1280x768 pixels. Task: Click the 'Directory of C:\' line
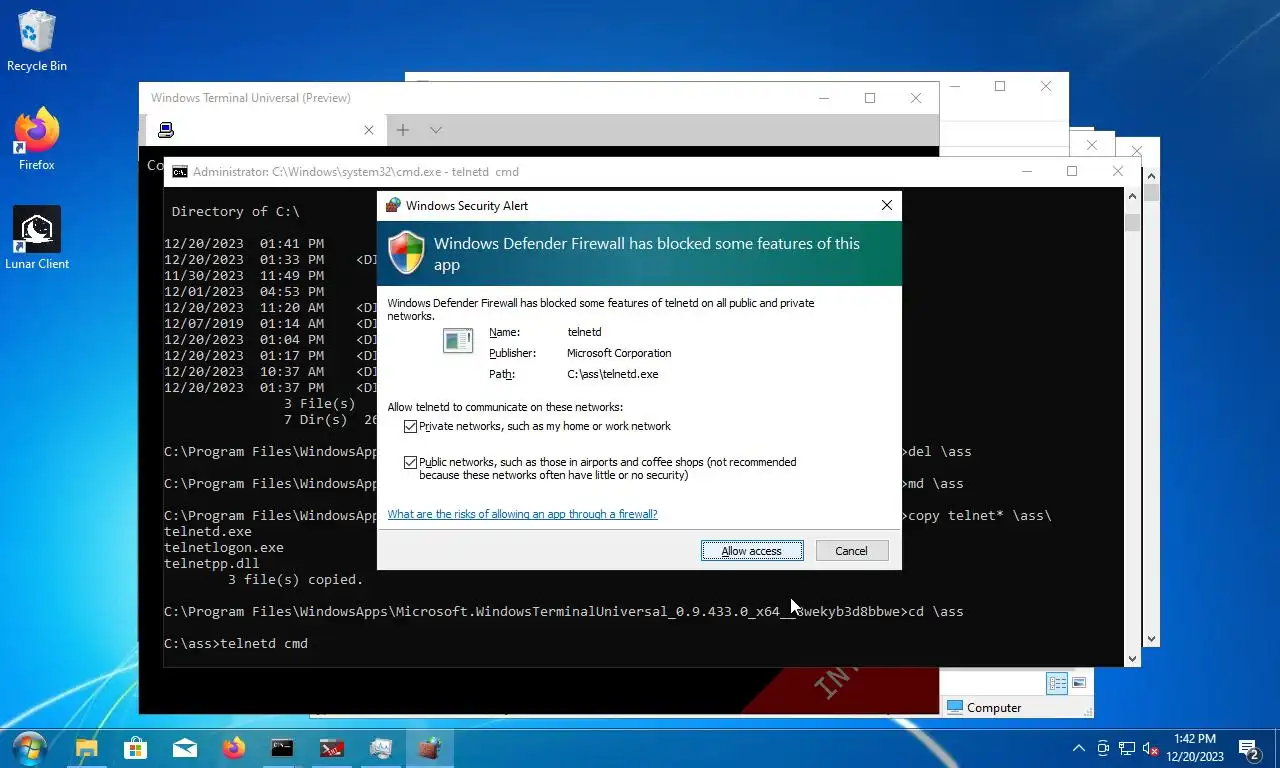(x=236, y=212)
